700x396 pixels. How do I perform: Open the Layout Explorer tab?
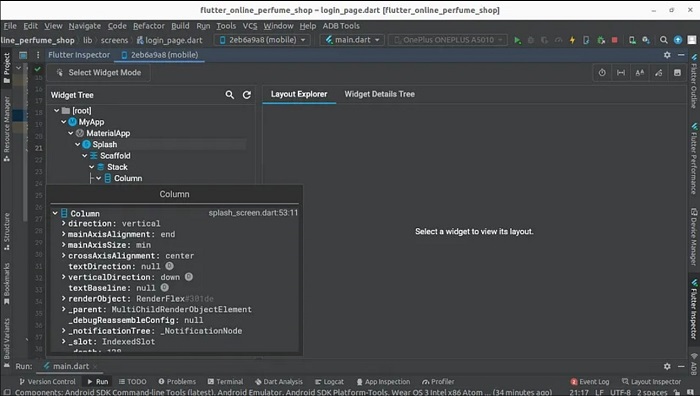coord(299,94)
